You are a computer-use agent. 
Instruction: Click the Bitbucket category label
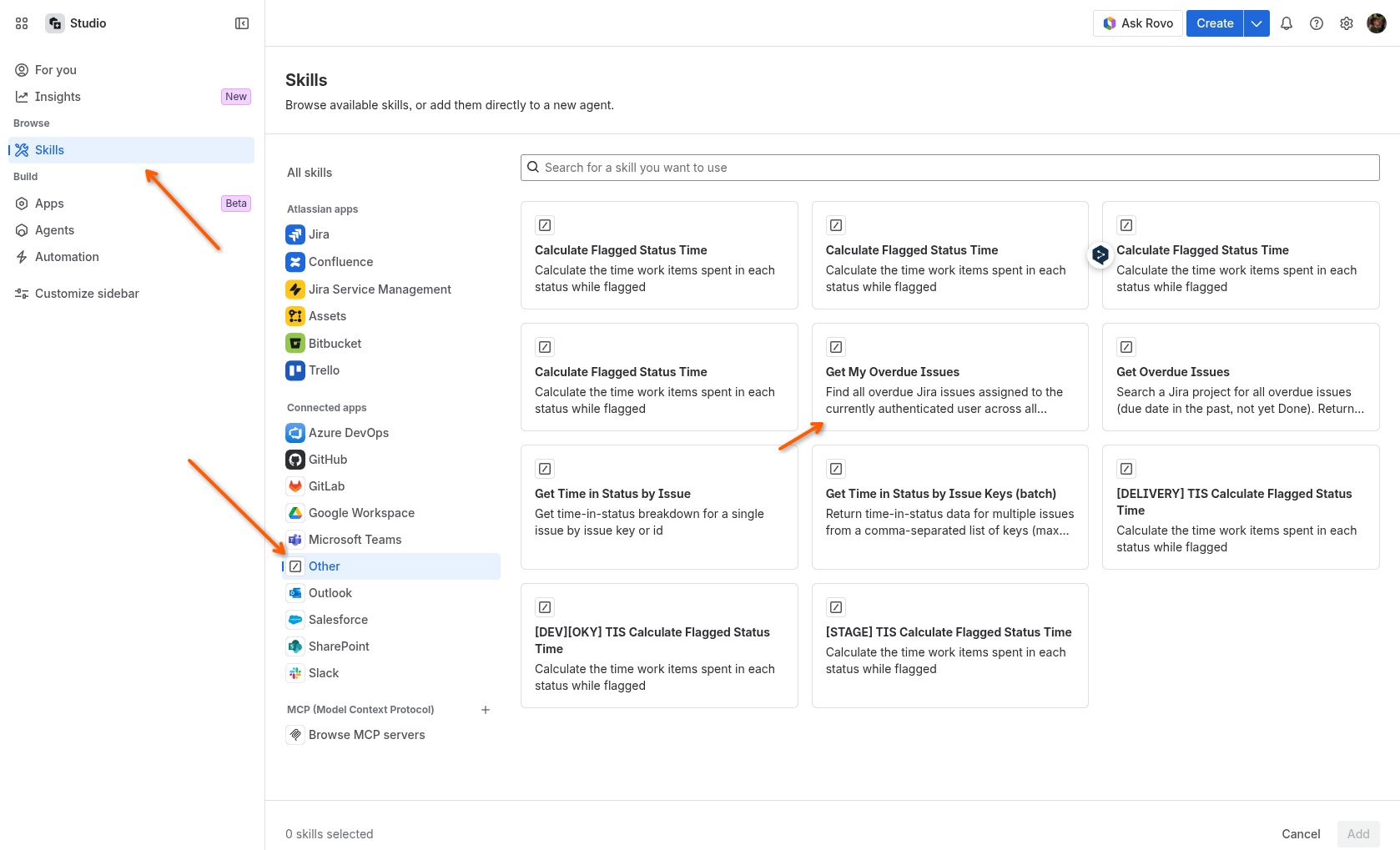pos(335,344)
